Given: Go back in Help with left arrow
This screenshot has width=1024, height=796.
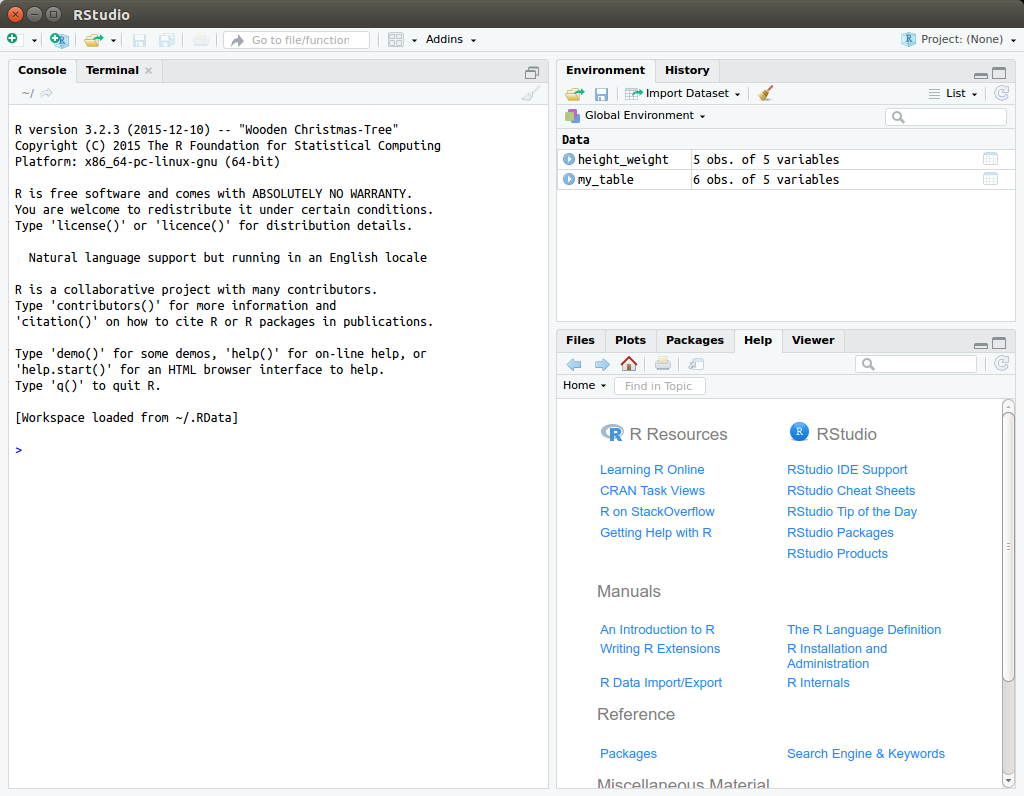Looking at the screenshot, I should pos(574,364).
